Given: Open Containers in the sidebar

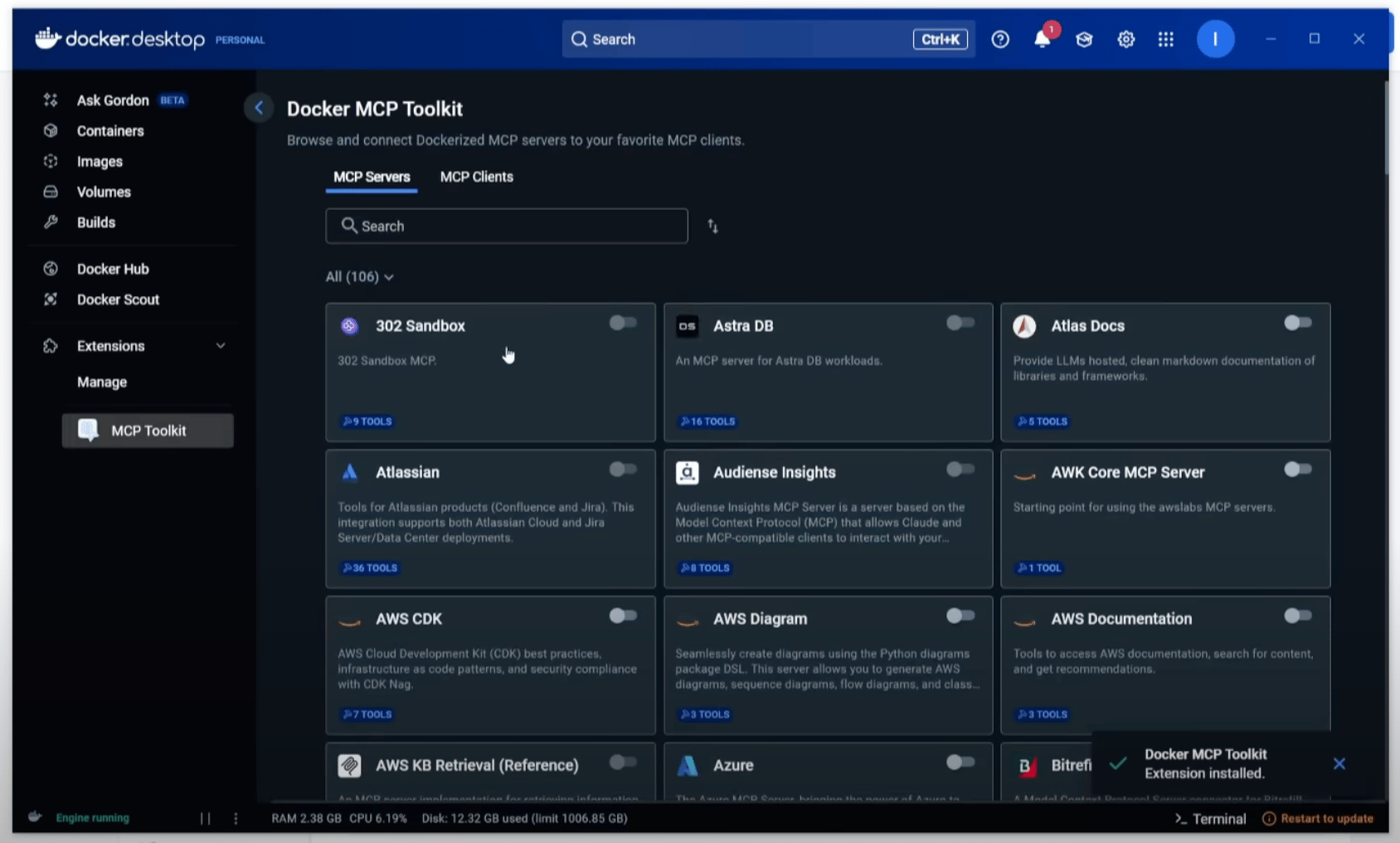Looking at the screenshot, I should click(x=110, y=131).
